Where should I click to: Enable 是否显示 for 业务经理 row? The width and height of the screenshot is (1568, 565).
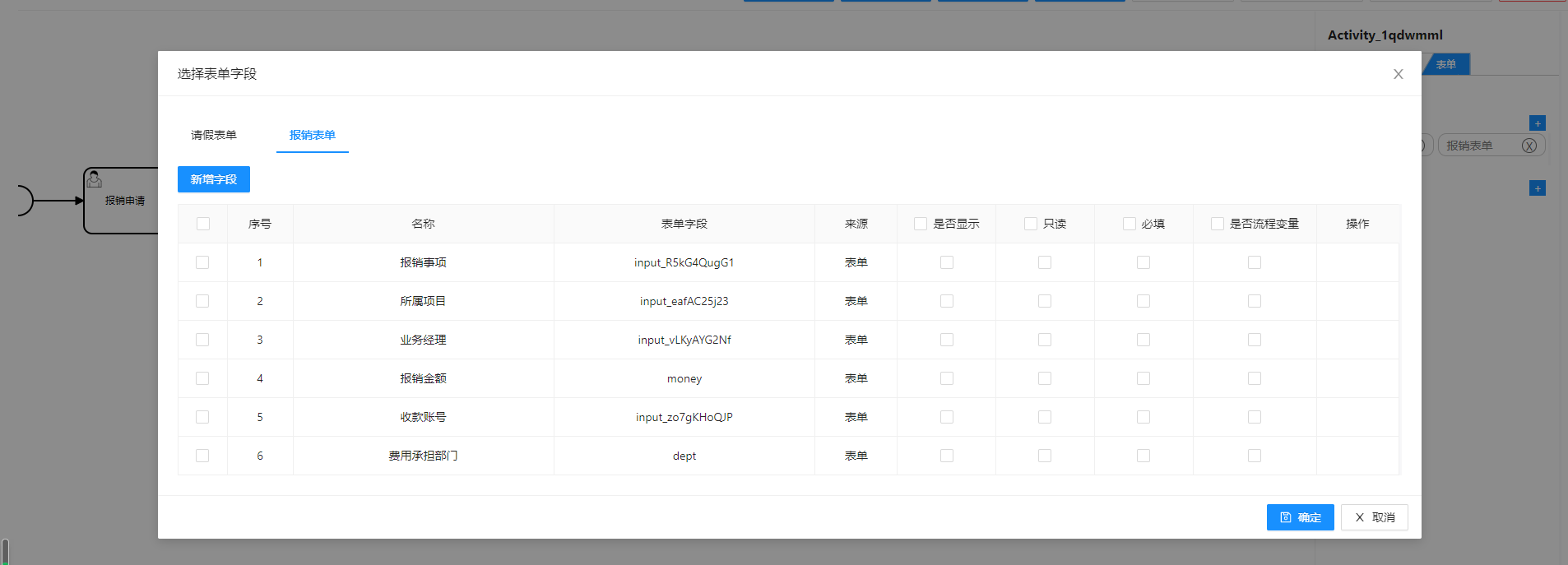947,340
